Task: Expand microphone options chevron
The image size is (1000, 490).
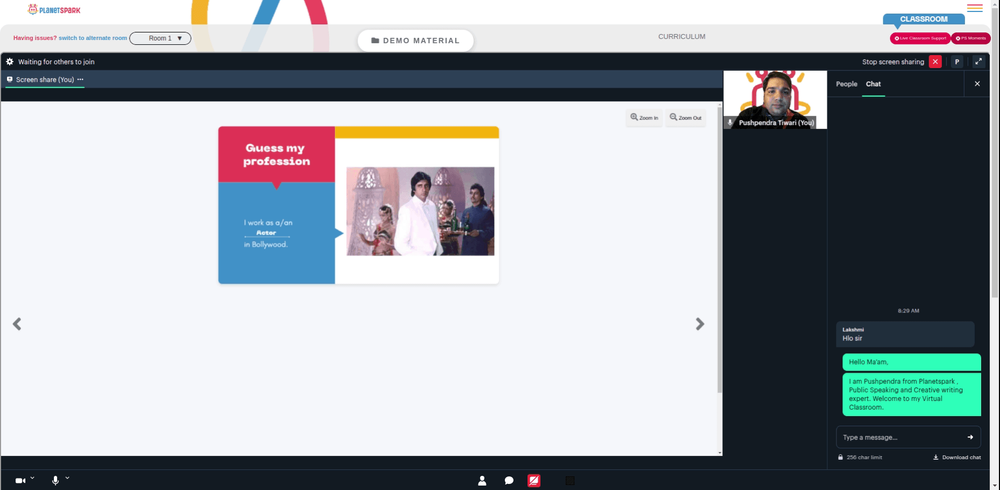Action: pyautogui.click(x=67, y=478)
